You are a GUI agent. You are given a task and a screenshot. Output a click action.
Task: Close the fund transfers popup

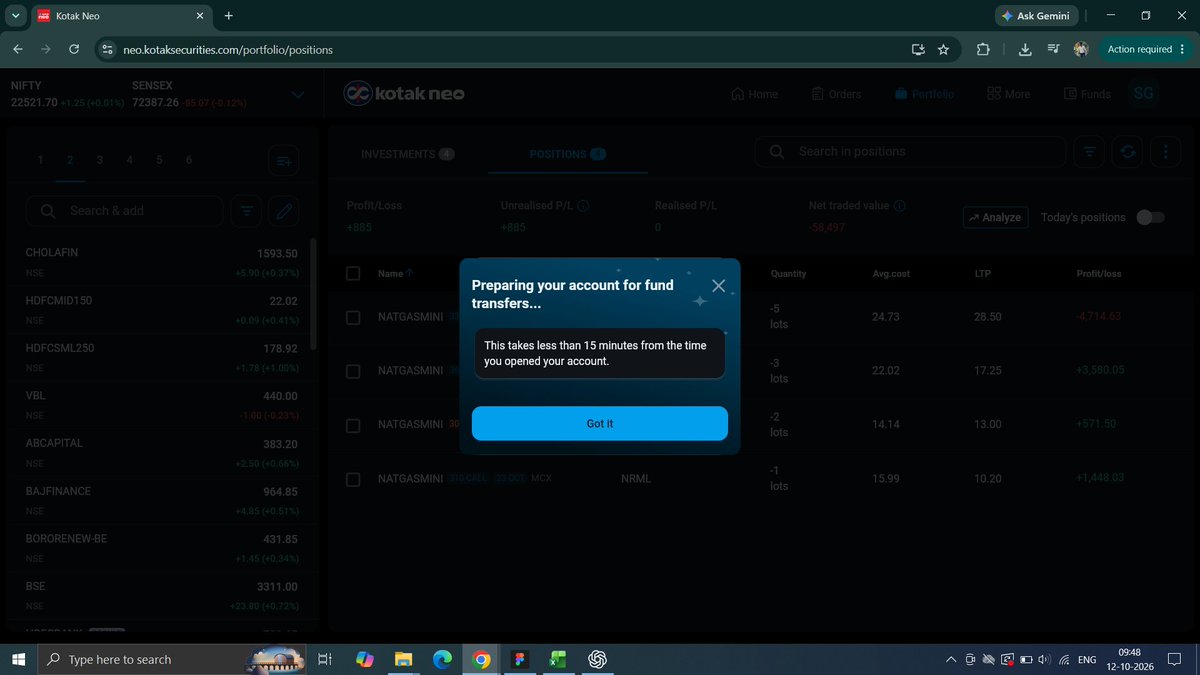coord(718,286)
